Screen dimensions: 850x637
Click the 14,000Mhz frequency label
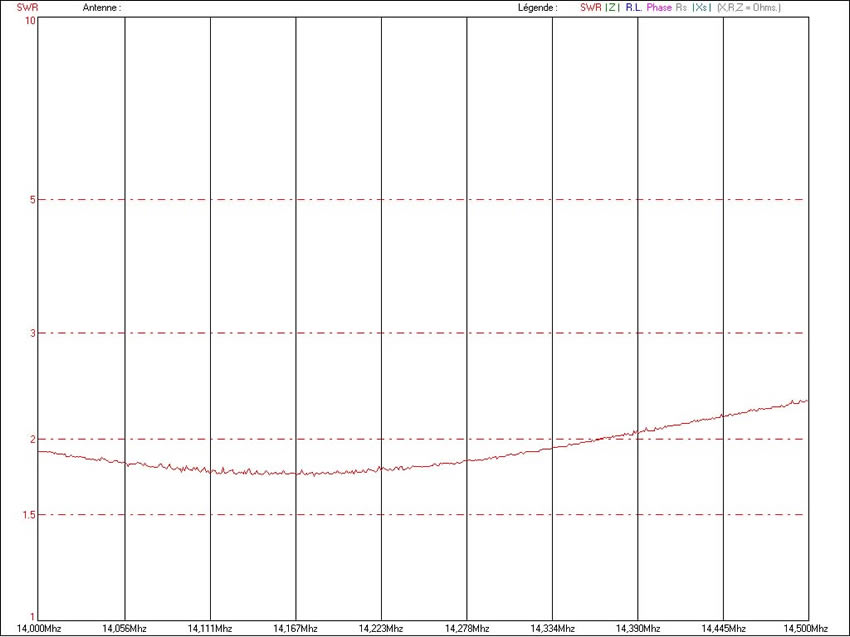click(x=38, y=628)
